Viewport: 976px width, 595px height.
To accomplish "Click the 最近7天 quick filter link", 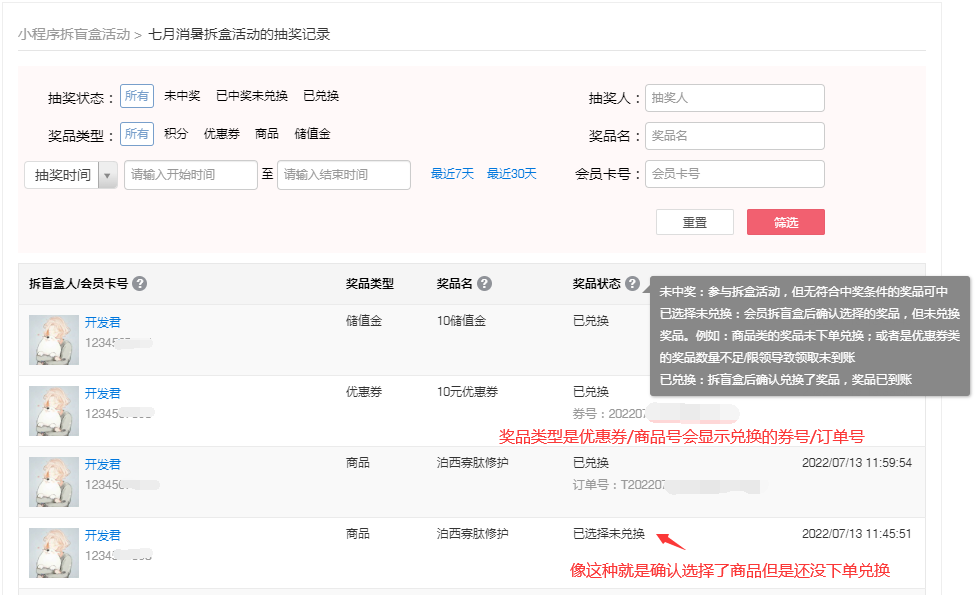I will [x=451, y=173].
